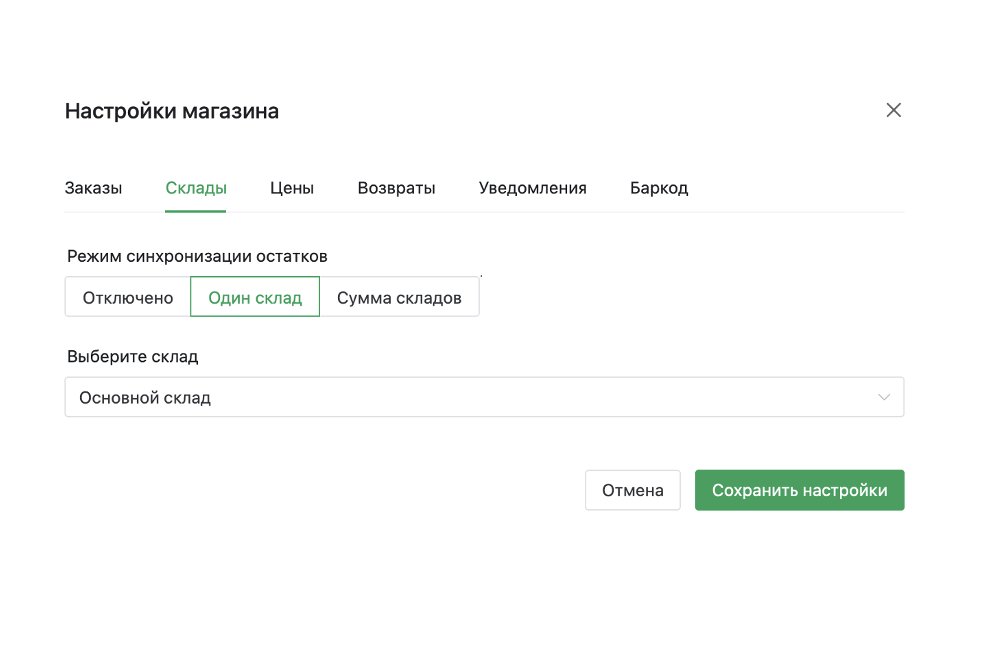994x648 pixels.
Task: Click the green underline under Склады
Action: coord(196,211)
